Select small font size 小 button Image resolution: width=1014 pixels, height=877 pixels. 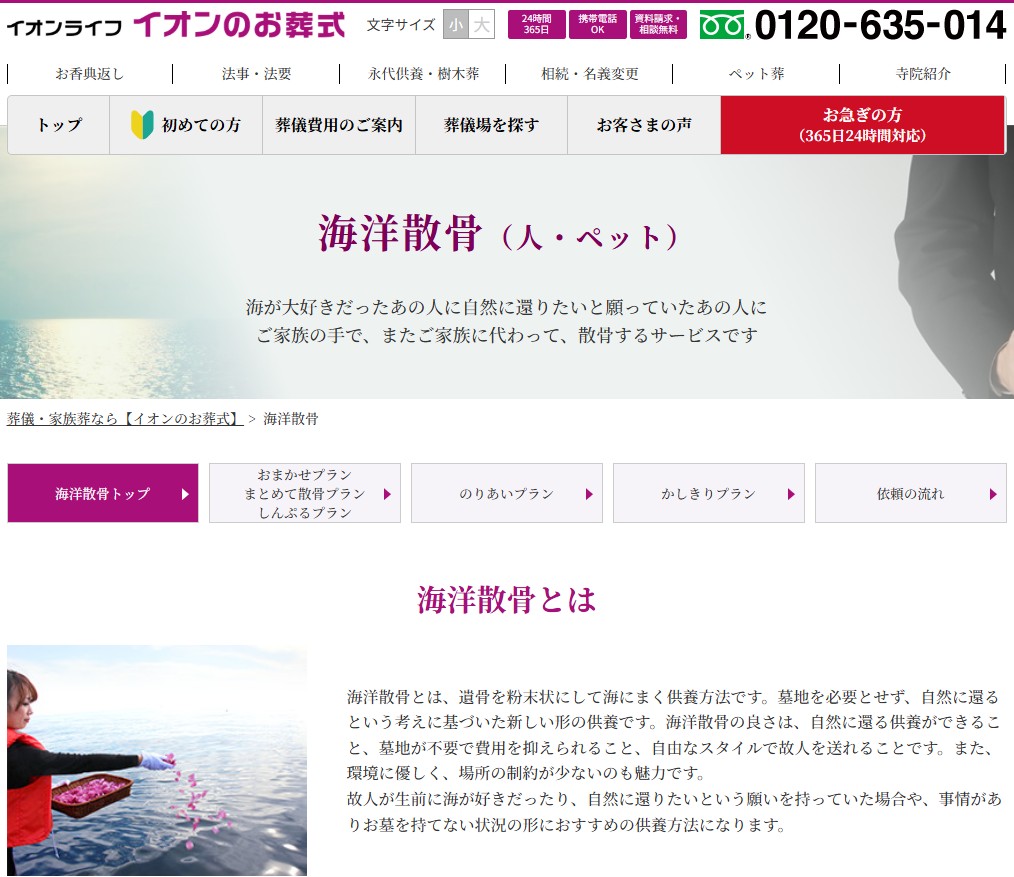(456, 25)
